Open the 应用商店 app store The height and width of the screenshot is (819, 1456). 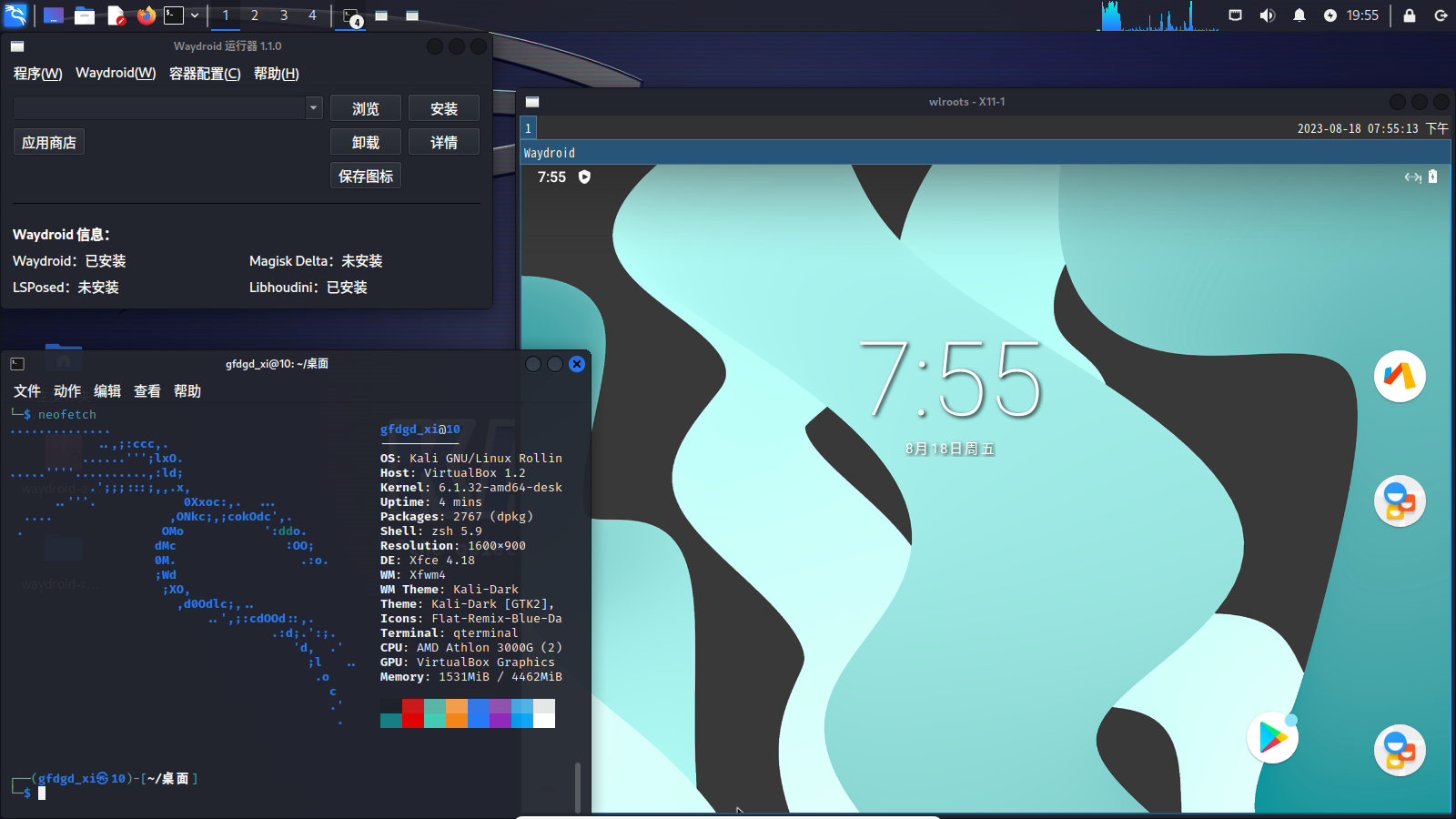click(x=49, y=143)
